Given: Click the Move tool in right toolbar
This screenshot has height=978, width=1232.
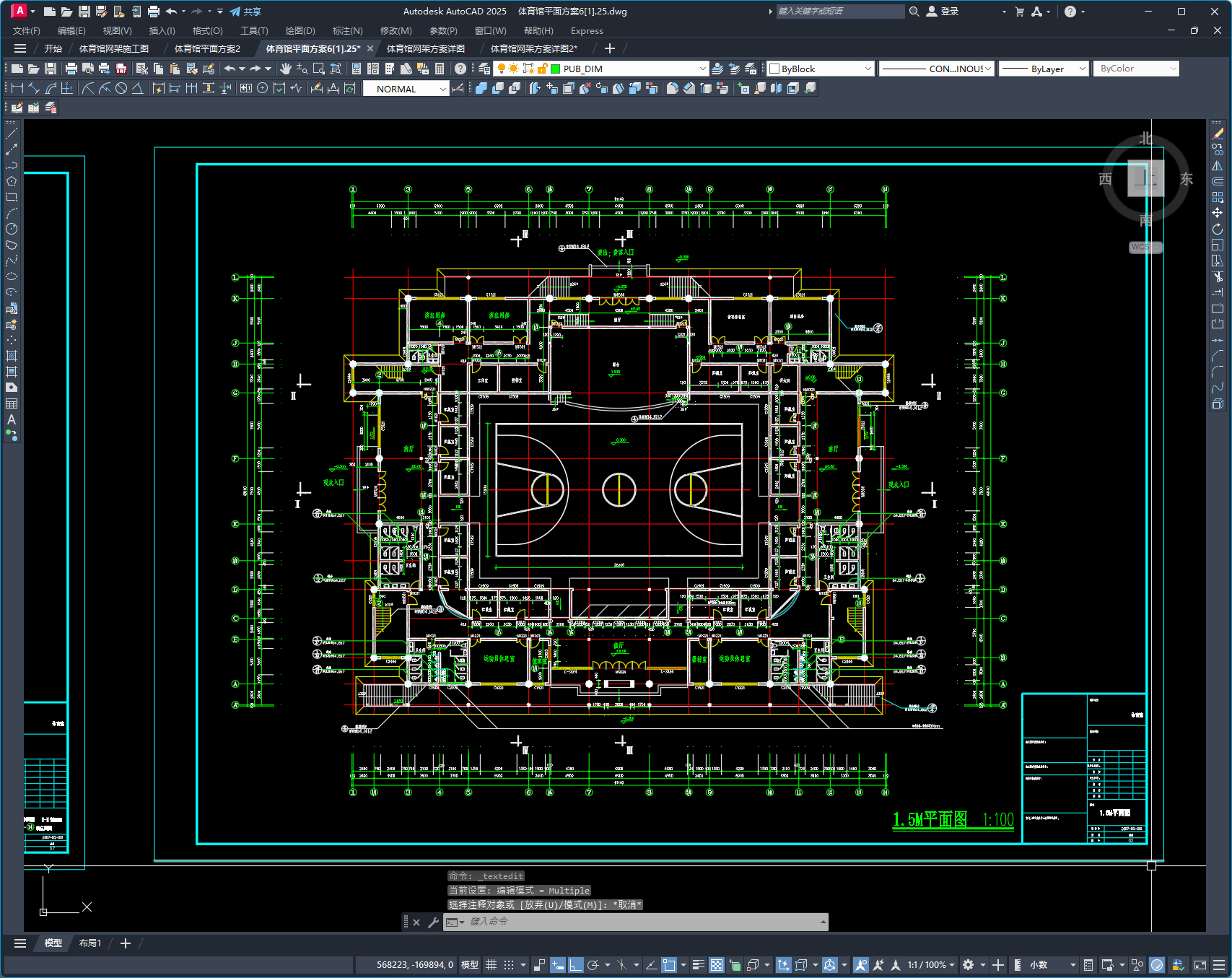Looking at the screenshot, I should pos(1218,213).
